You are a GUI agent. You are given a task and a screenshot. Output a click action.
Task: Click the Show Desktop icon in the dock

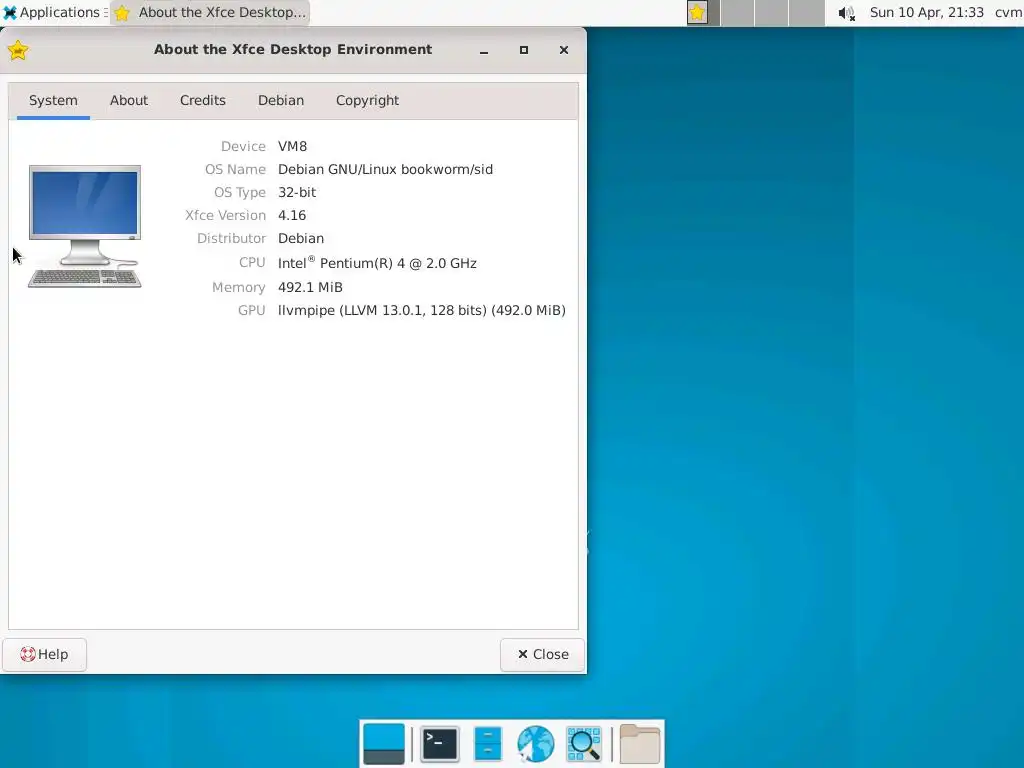point(384,744)
